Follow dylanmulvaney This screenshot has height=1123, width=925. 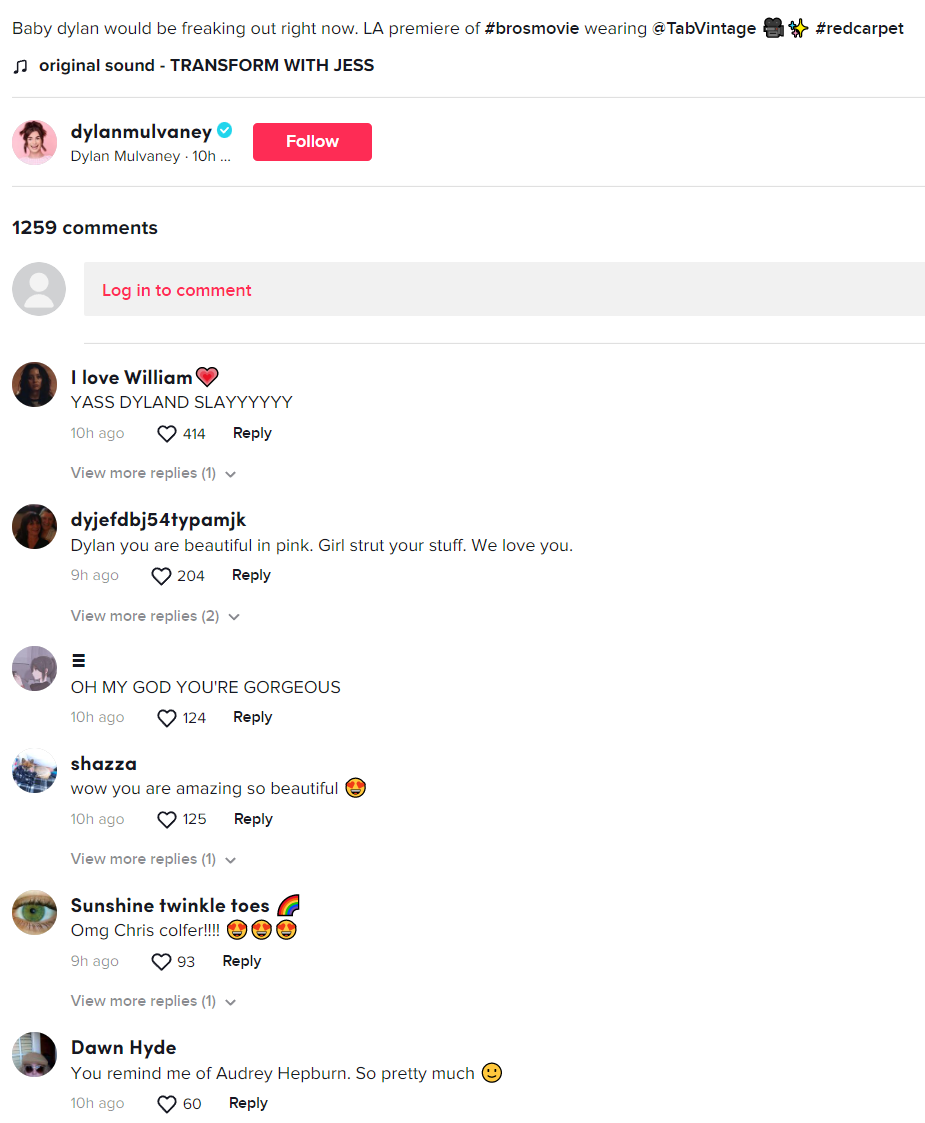(x=312, y=142)
